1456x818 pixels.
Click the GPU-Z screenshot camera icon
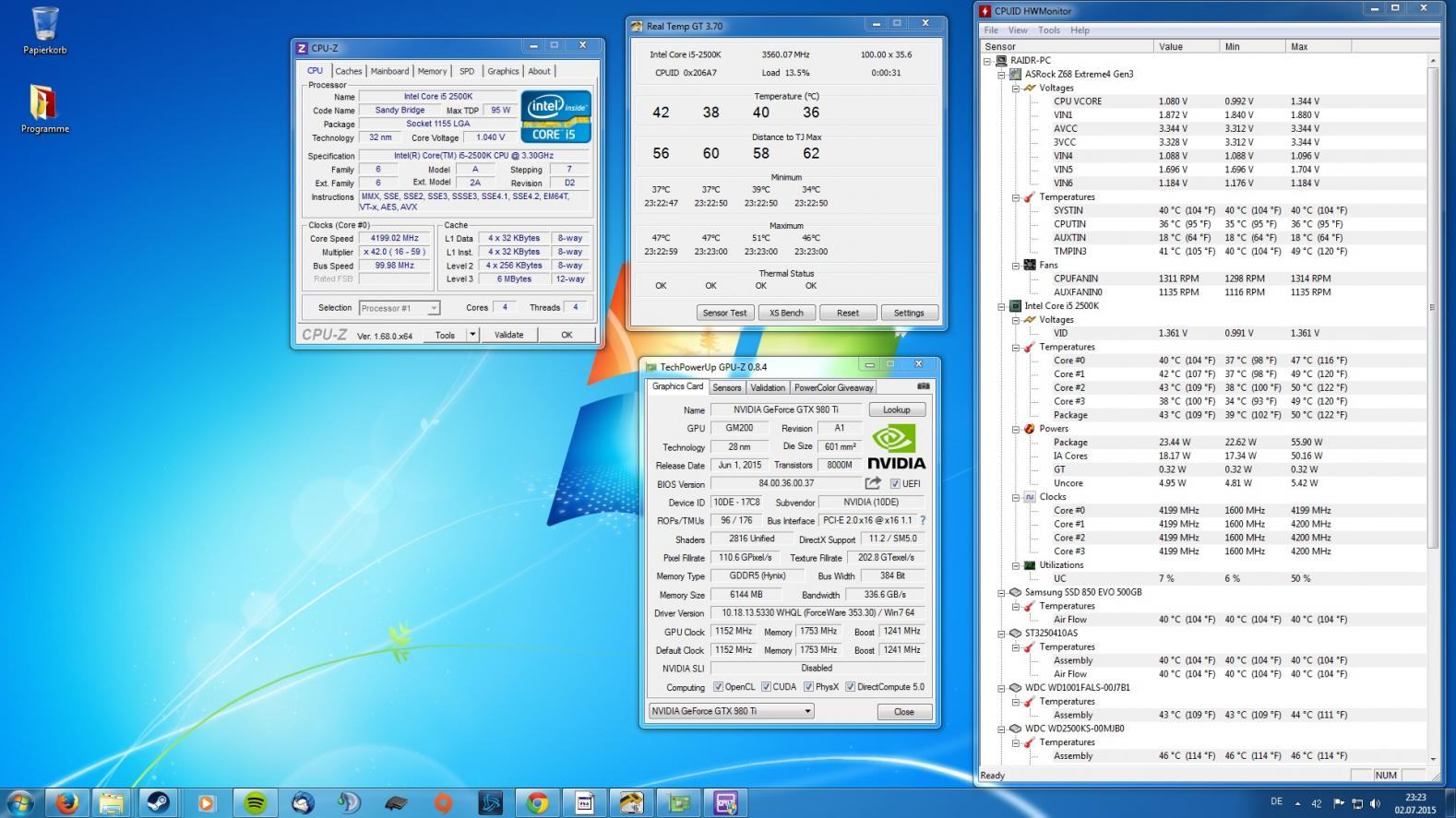tap(923, 386)
